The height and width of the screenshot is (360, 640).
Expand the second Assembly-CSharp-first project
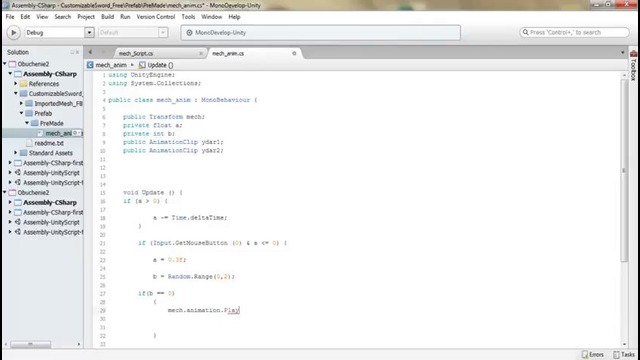[x=10, y=212]
